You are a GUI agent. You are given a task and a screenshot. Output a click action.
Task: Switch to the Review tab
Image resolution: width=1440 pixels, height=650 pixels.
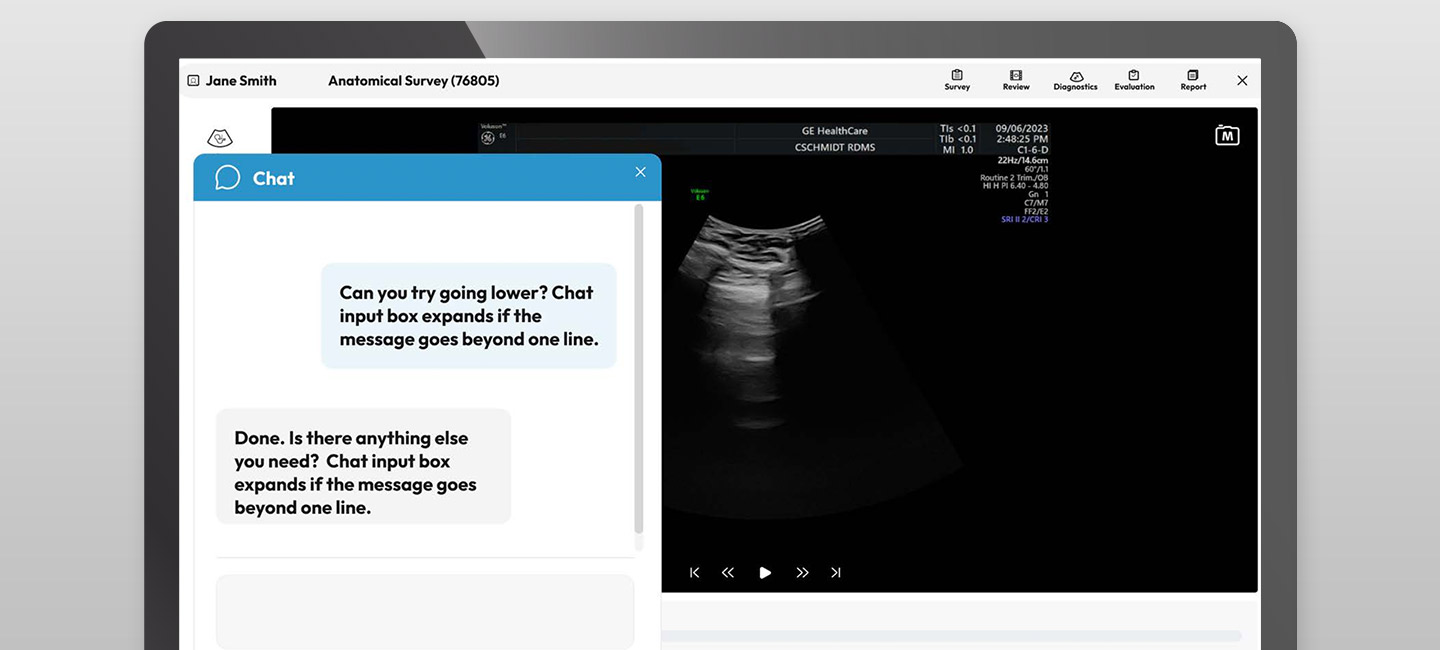click(x=1016, y=80)
